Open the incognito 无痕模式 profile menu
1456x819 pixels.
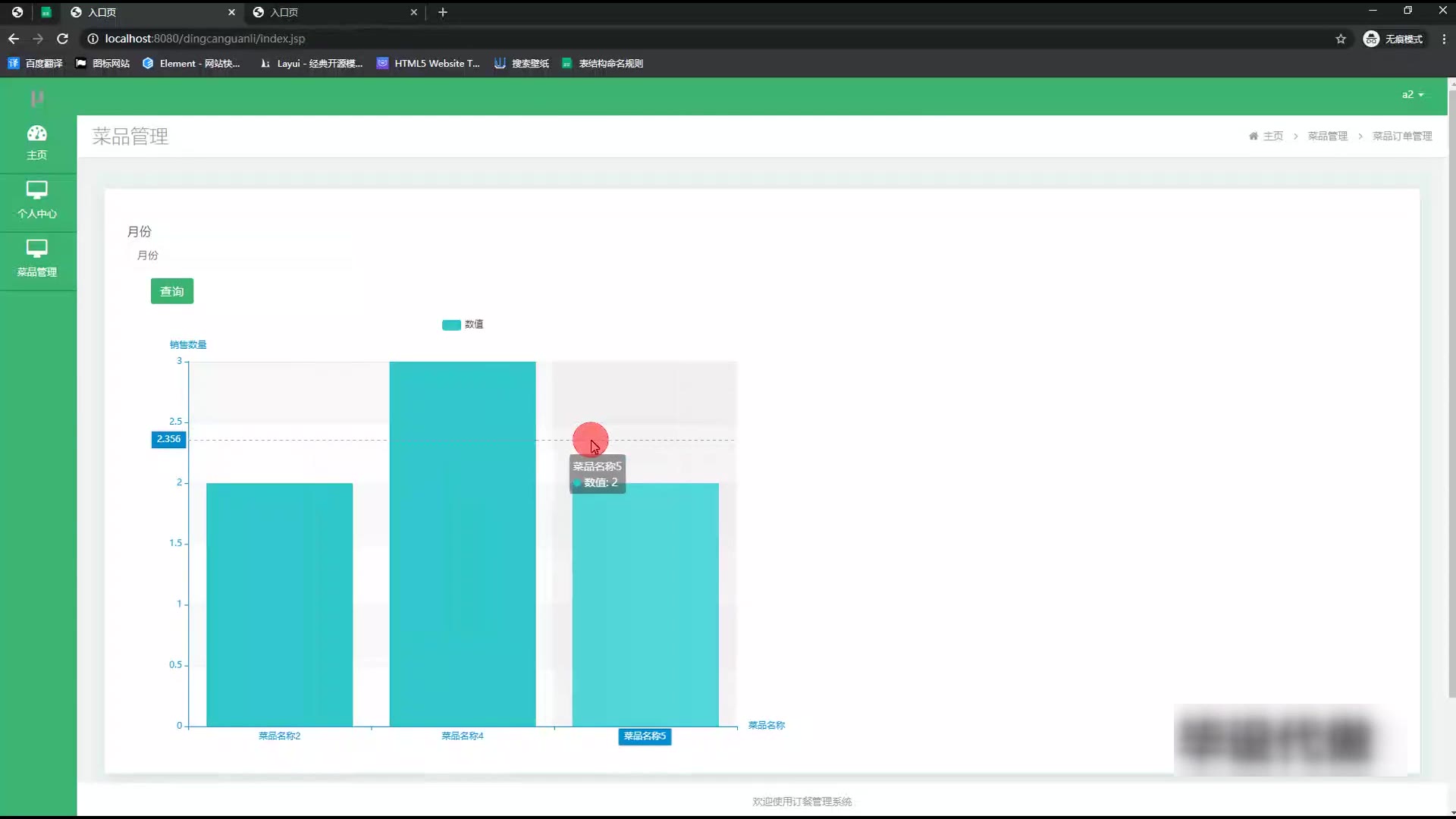point(1392,39)
